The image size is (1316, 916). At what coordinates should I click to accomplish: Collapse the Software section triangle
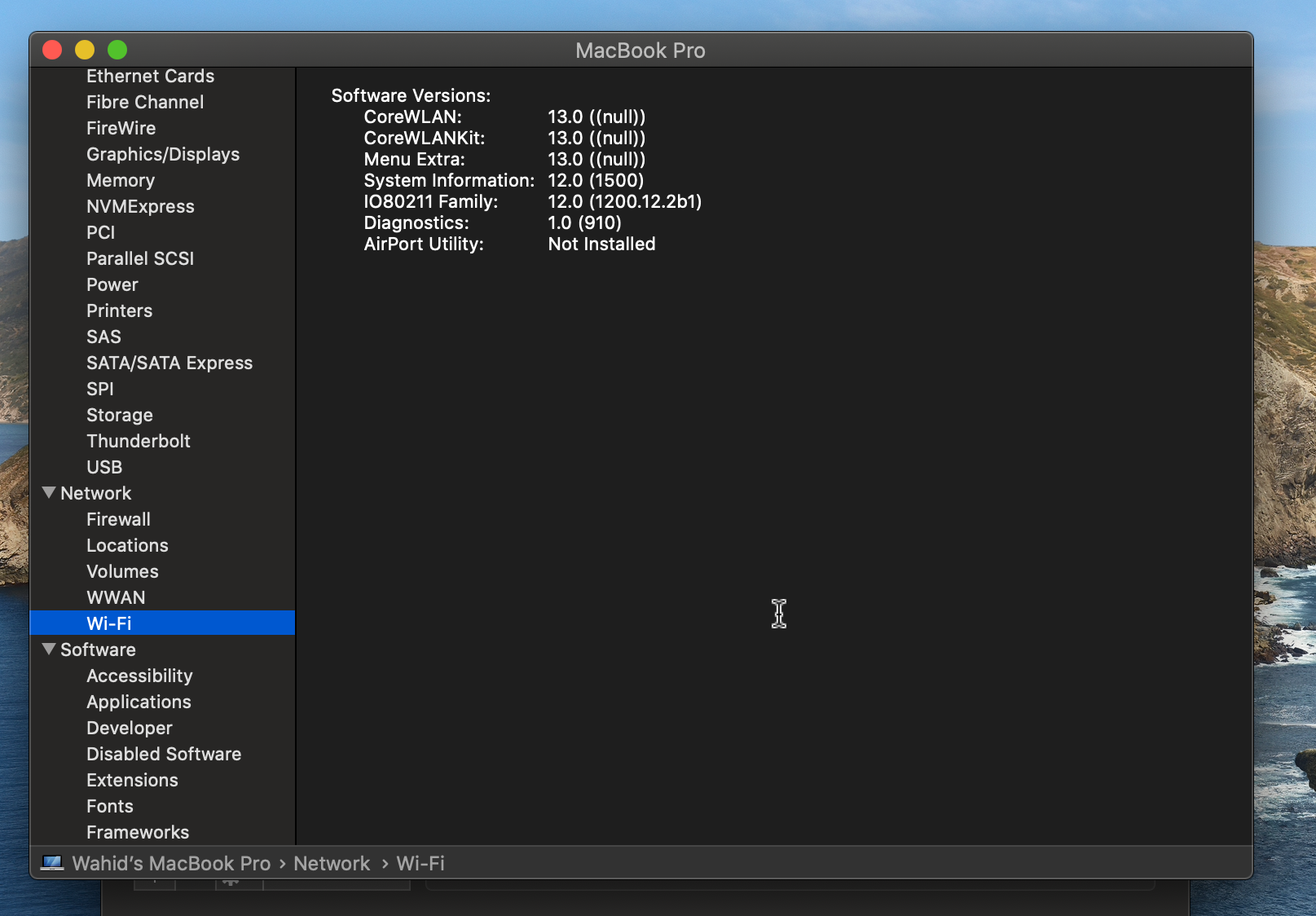pyautogui.click(x=49, y=650)
